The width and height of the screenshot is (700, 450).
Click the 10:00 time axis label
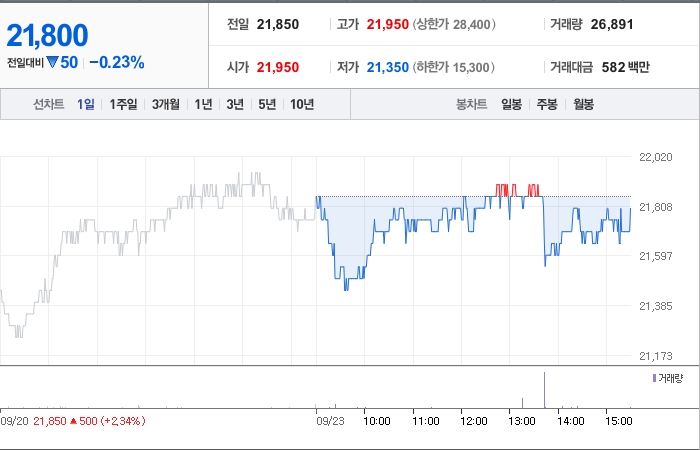tap(377, 421)
